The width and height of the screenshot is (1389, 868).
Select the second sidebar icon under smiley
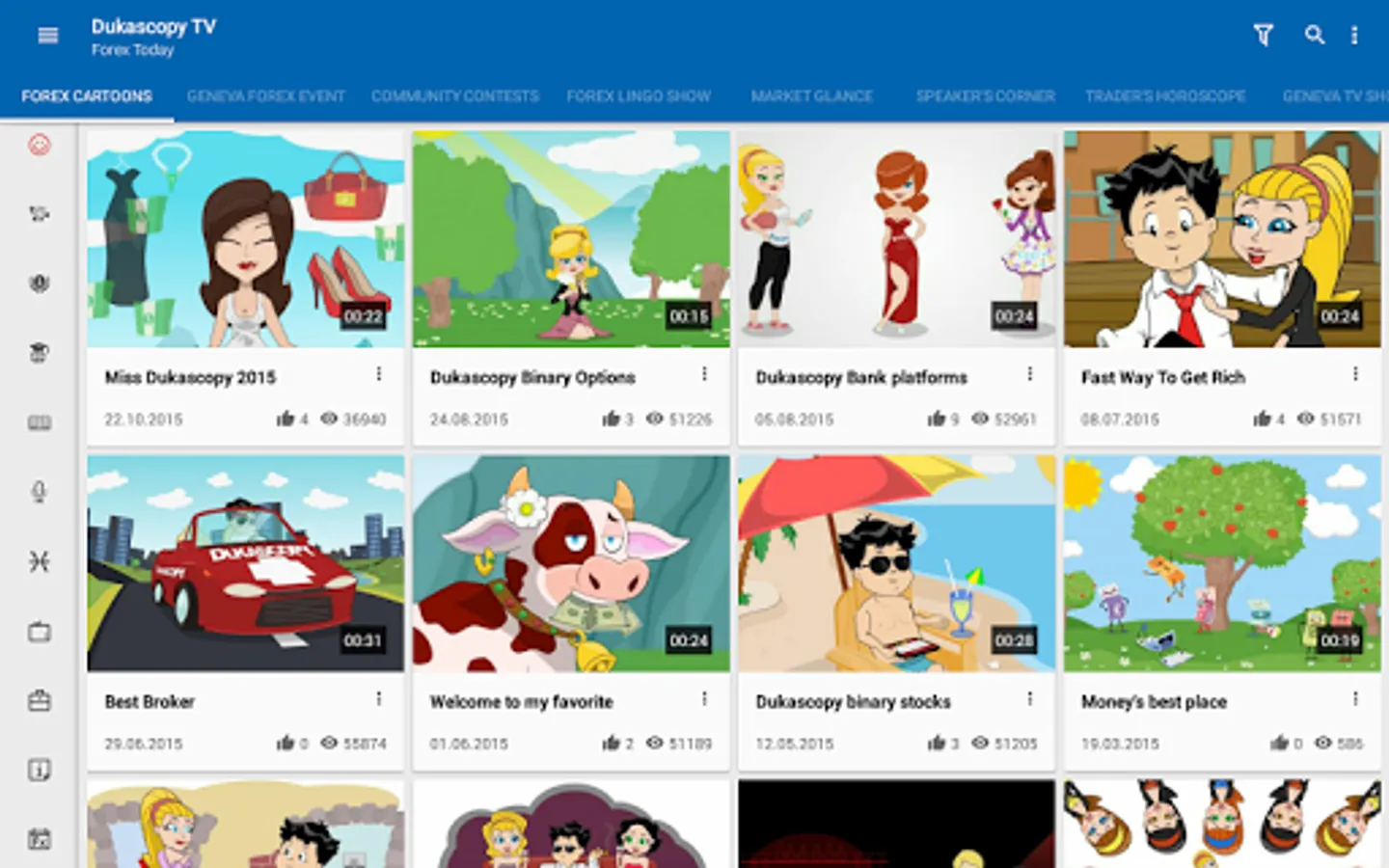pyautogui.click(x=40, y=214)
